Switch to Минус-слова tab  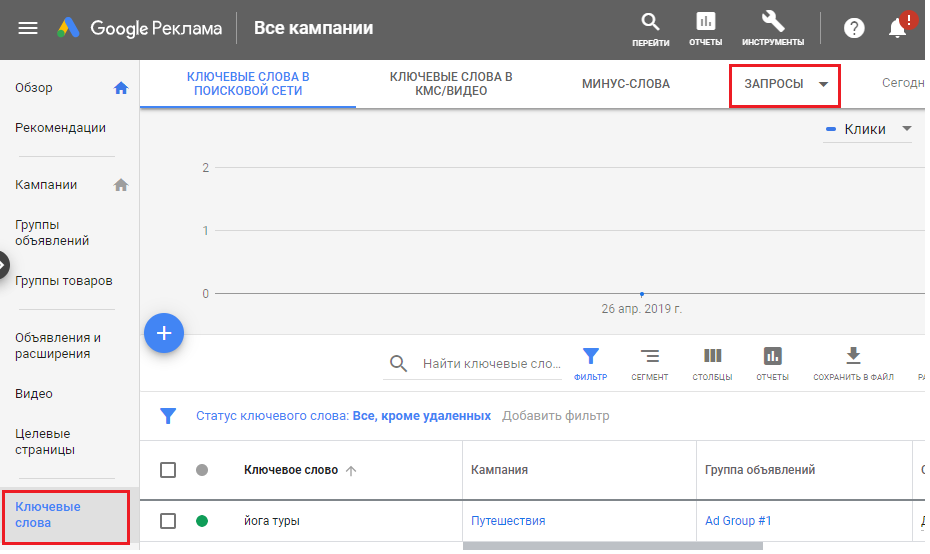click(626, 84)
